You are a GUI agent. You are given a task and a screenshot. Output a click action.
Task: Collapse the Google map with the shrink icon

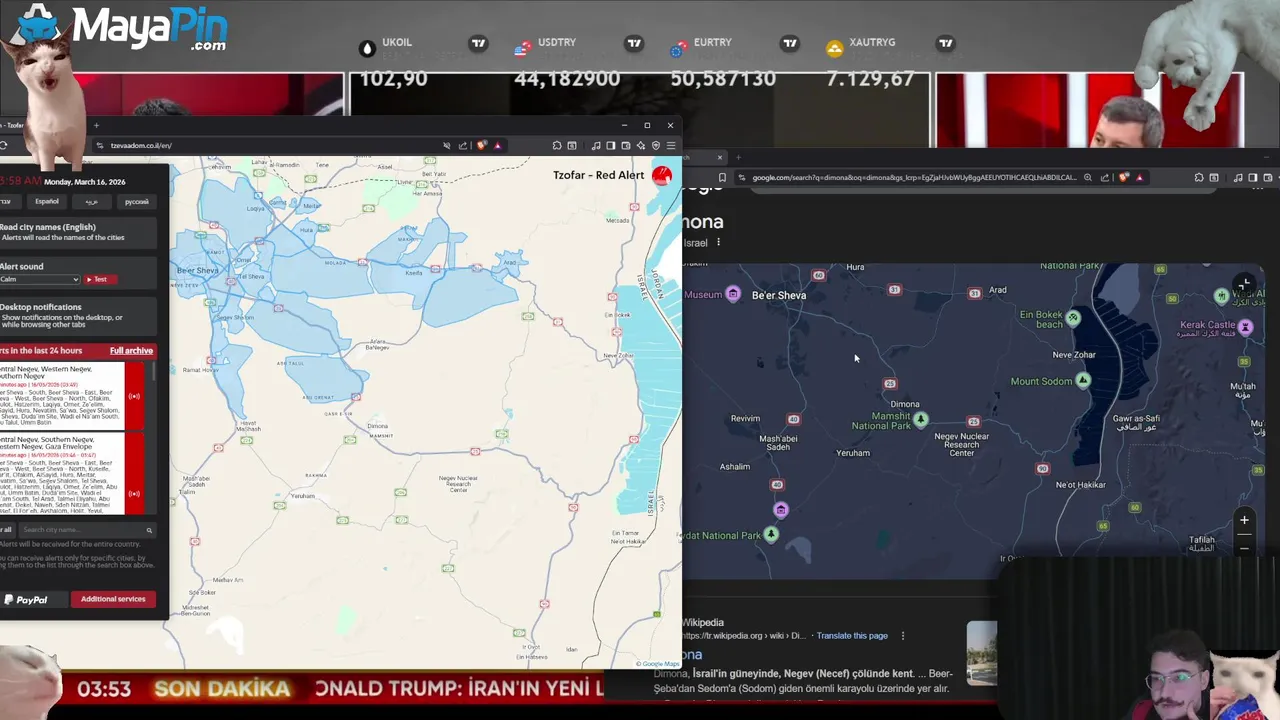coord(1243,285)
